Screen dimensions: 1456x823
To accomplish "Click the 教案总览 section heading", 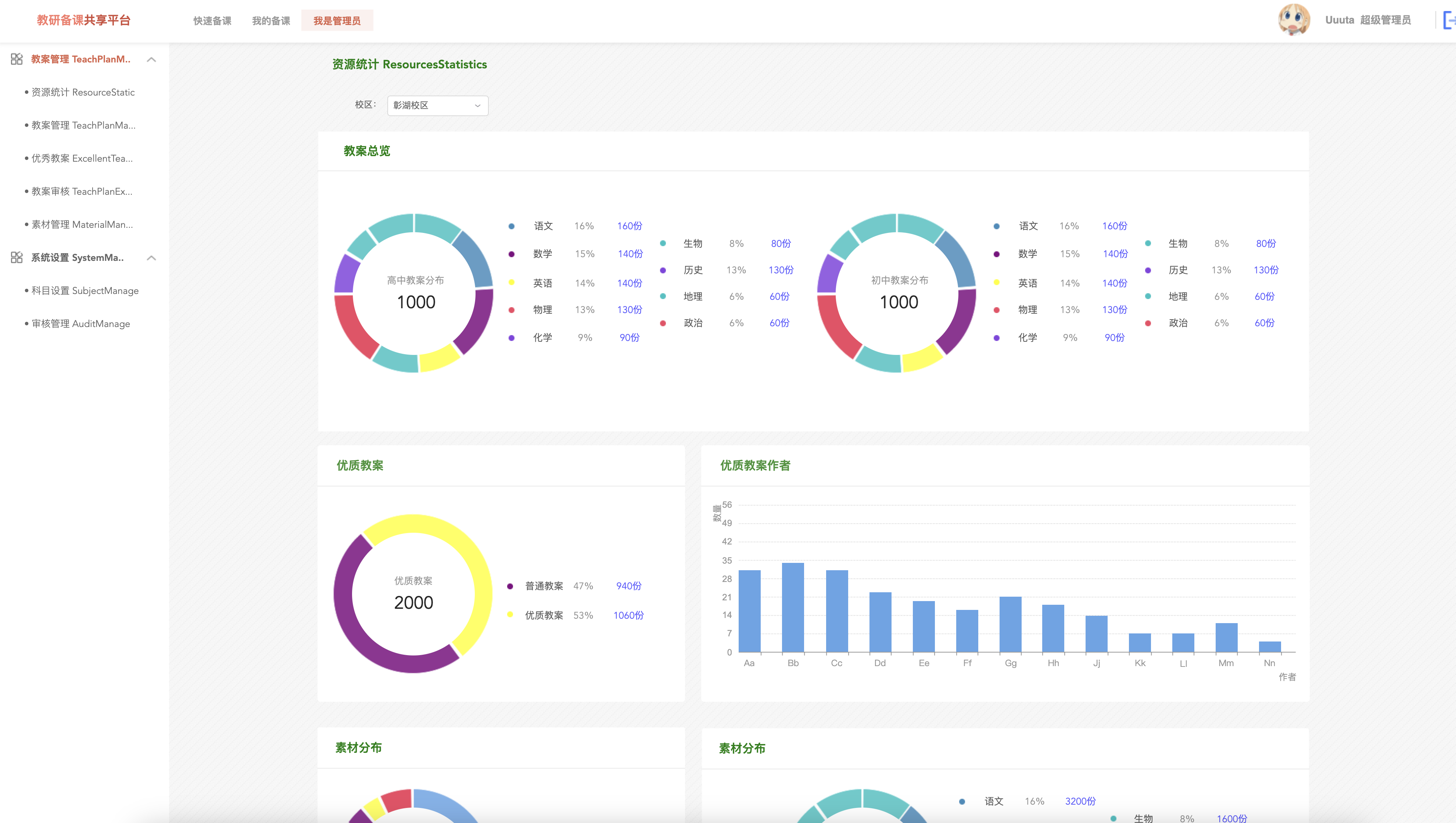I will tap(367, 151).
